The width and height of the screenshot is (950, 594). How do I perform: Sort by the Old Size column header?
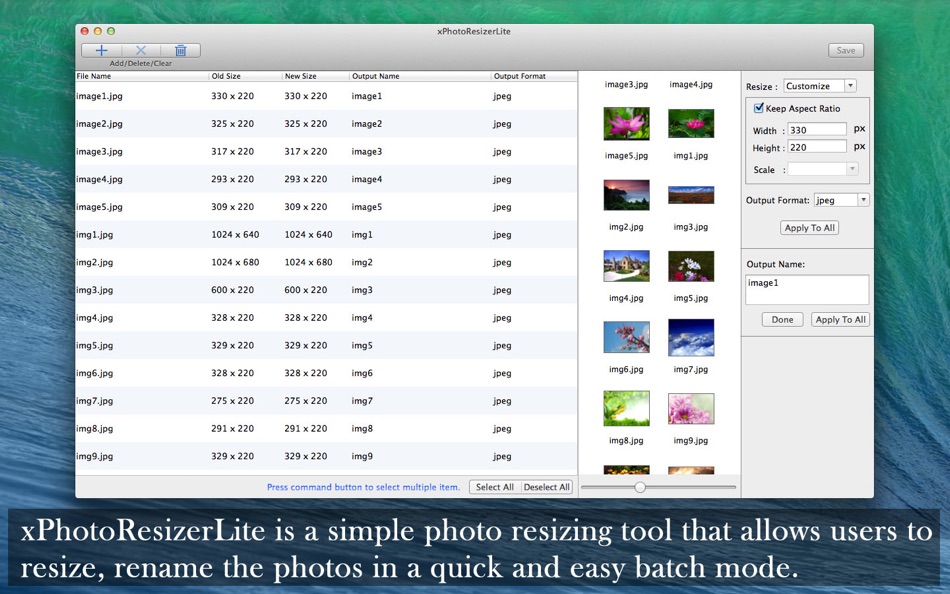(246, 76)
